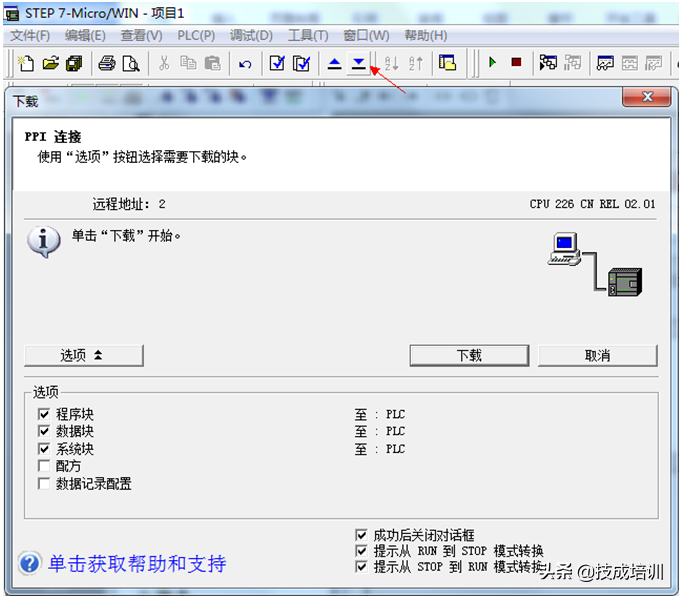This screenshot has width=679, height=596.
Task: Click the single read status chart icon
Action: [x=630, y=63]
